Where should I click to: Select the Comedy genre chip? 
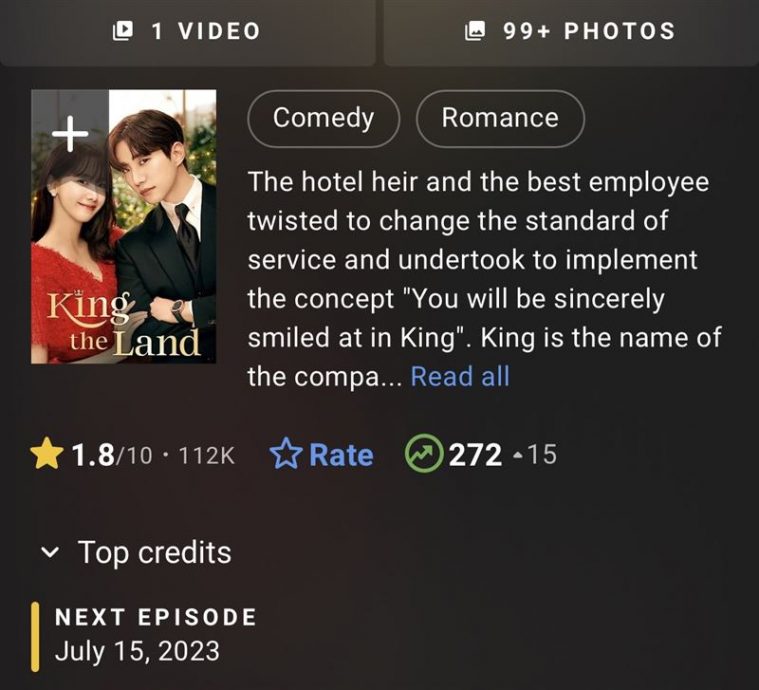pos(323,119)
